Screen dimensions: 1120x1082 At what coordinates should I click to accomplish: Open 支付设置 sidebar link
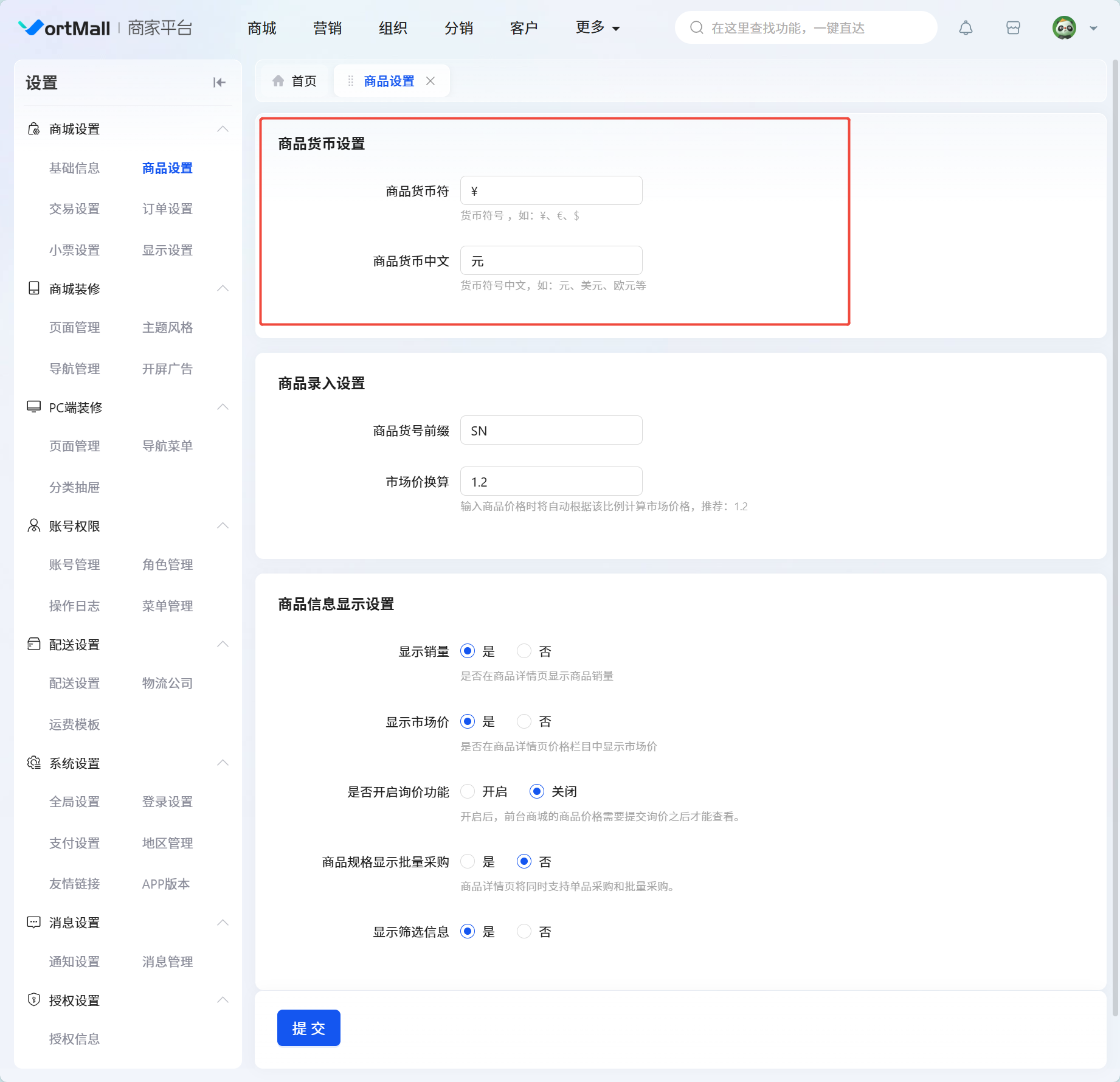coord(74,843)
